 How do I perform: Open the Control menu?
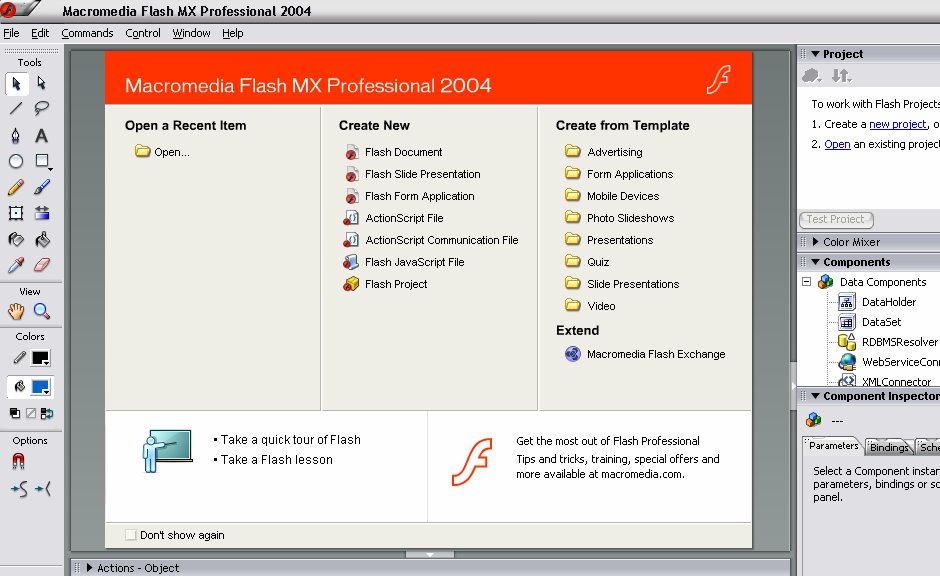tap(143, 33)
